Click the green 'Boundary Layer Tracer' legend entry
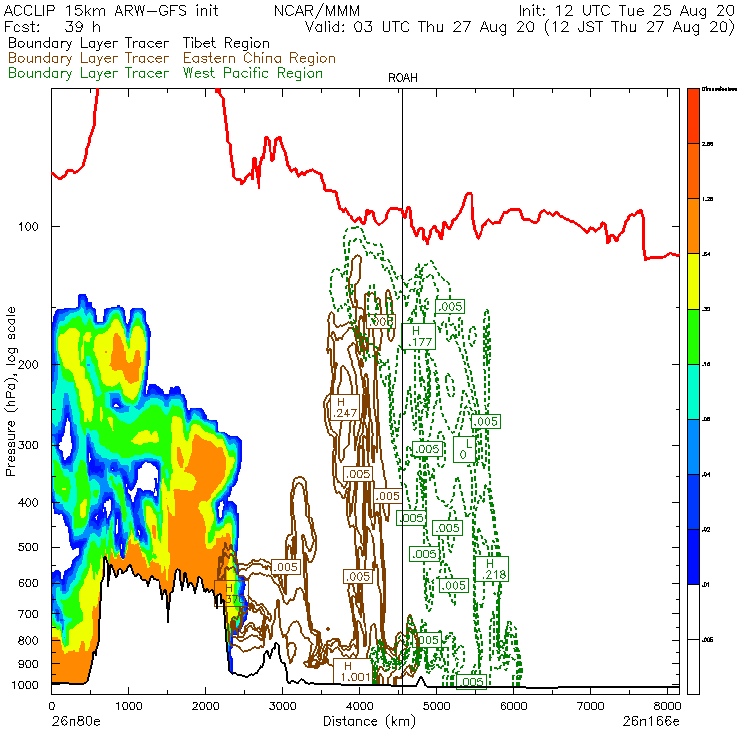This screenshot has width=740, height=740. tap(88, 73)
